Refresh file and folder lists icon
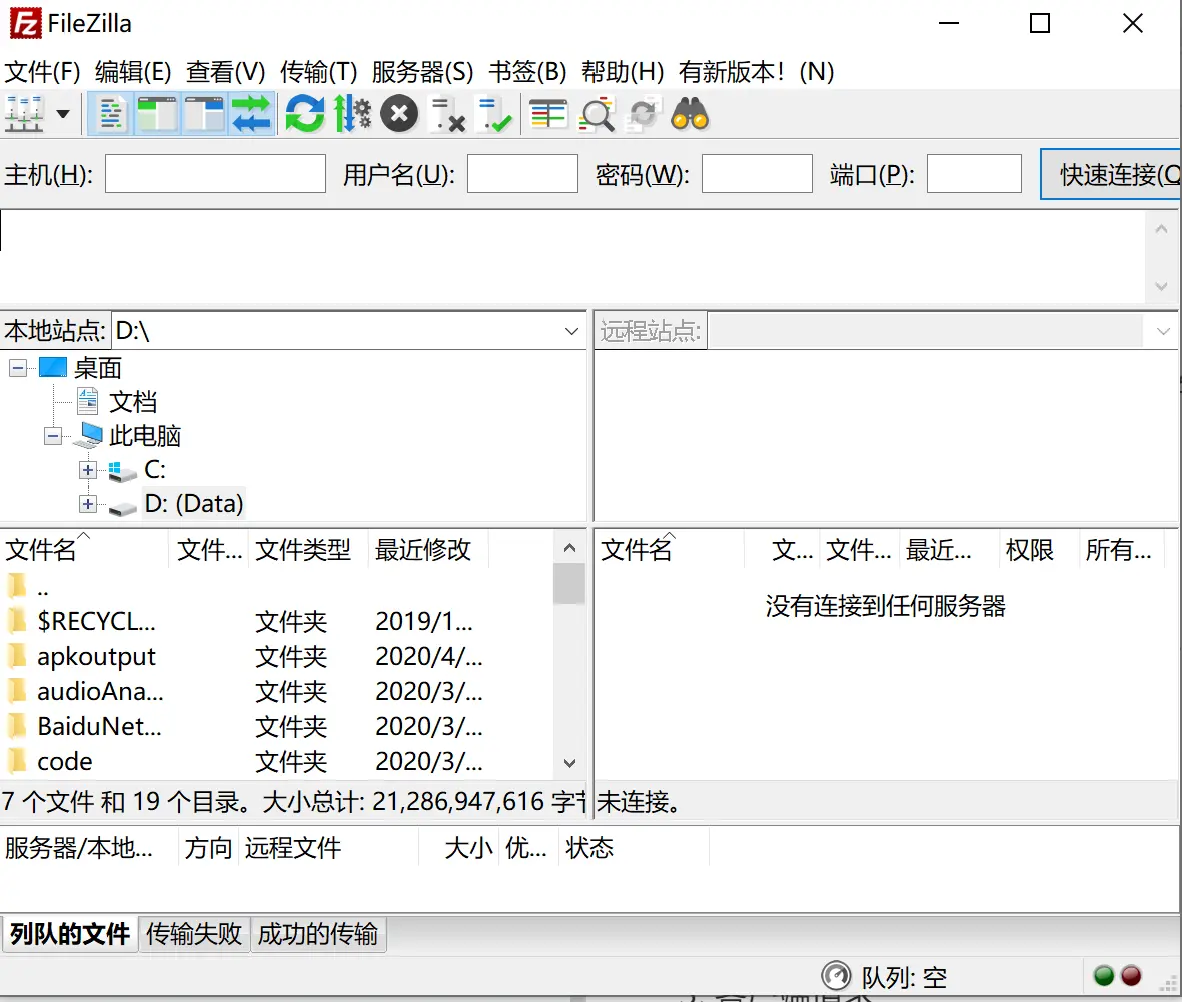The height and width of the screenshot is (1002, 1182). 305,115
